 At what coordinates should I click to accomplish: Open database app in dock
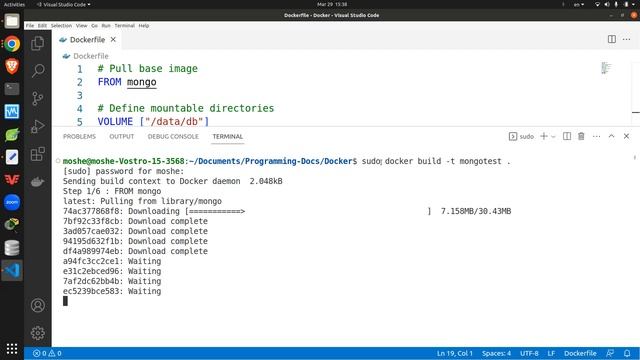12,248
